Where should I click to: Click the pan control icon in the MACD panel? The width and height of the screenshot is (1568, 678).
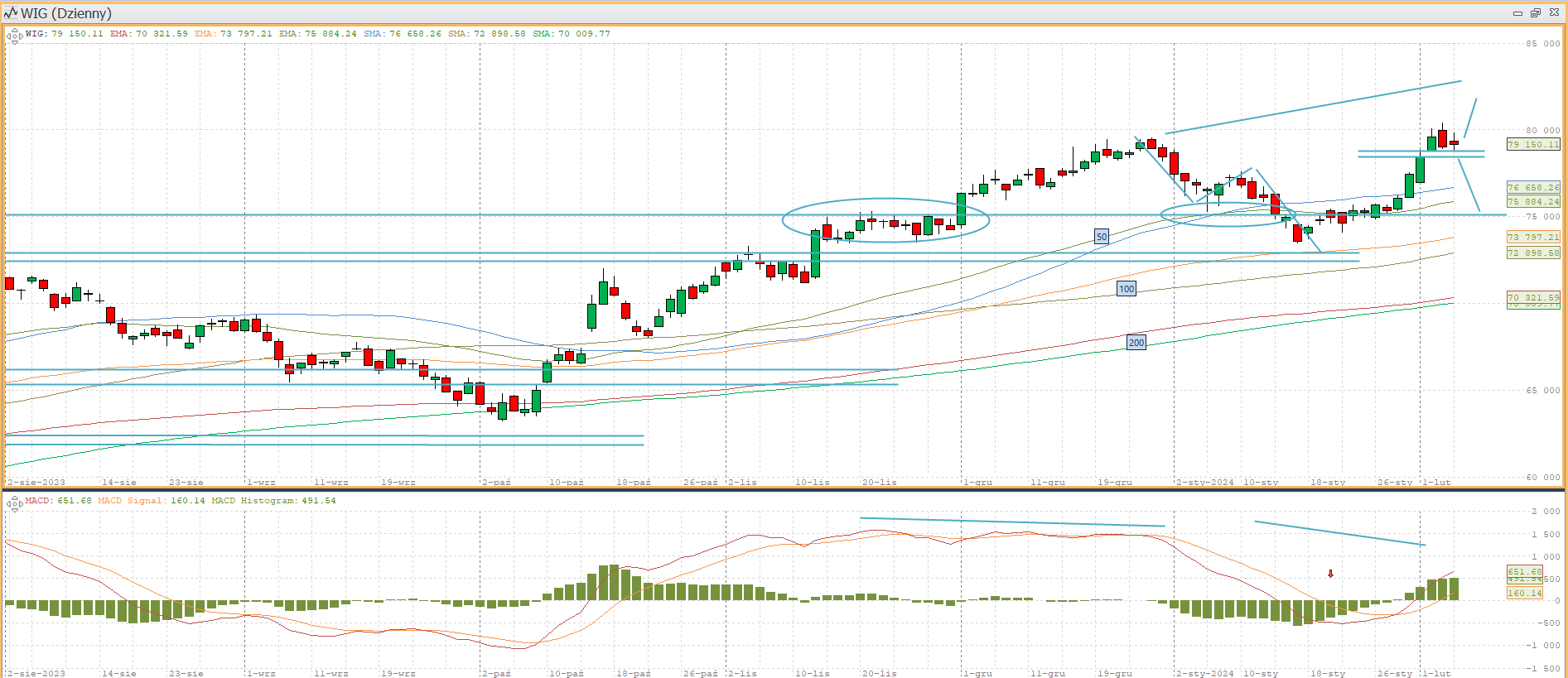click(14, 502)
